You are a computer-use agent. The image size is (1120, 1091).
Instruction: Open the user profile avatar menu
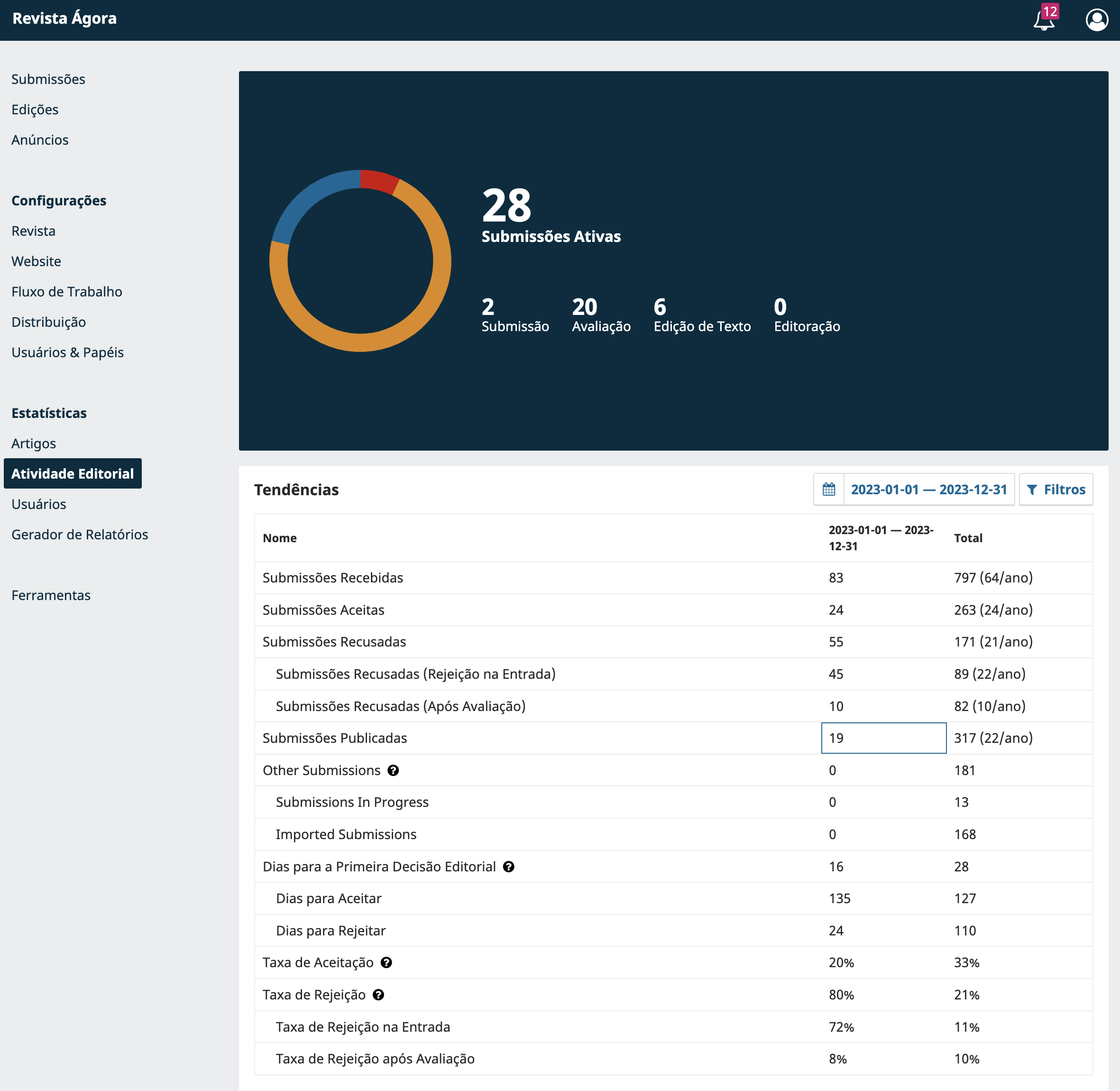pyautogui.click(x=1096, y=19)
